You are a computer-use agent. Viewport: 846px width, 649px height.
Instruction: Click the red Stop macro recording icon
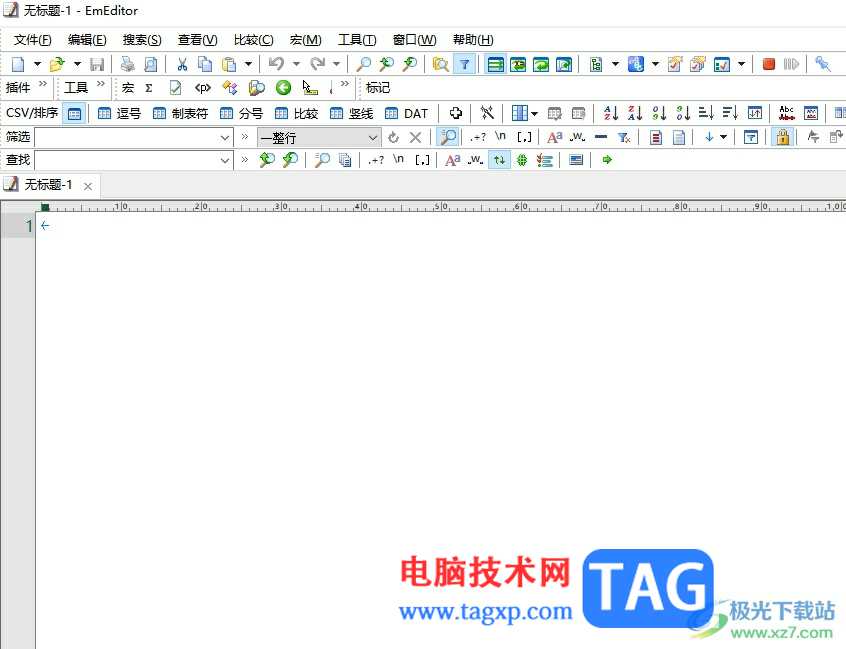tap(769, 64)
